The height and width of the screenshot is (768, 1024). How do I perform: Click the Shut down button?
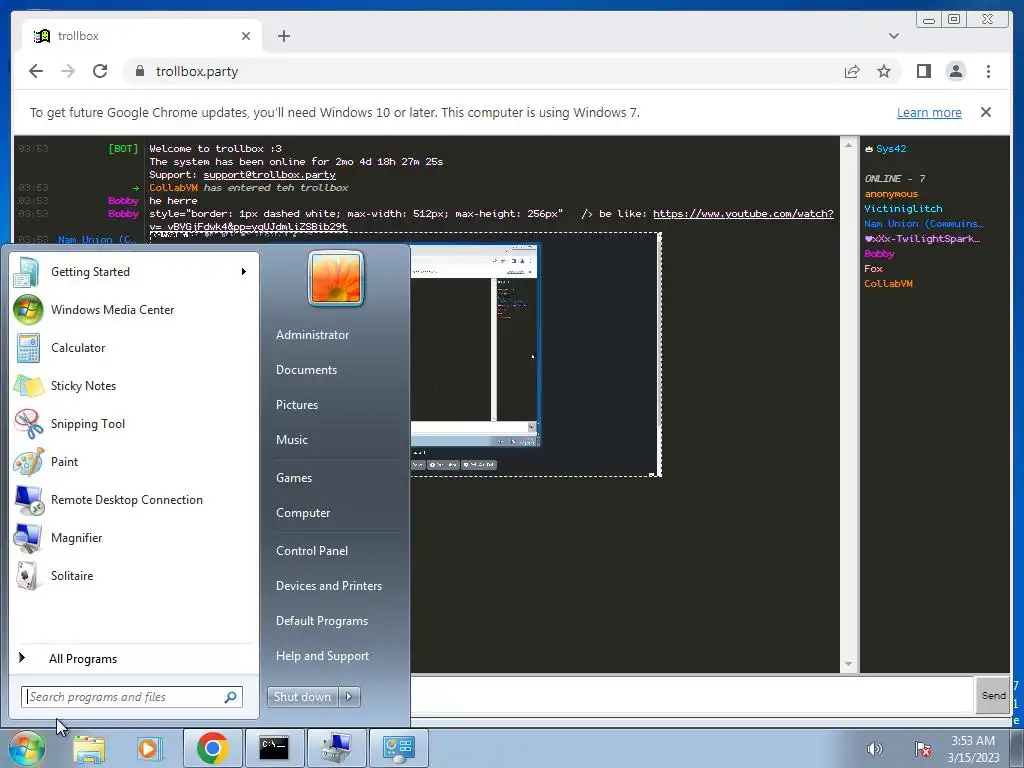(302, 697)
